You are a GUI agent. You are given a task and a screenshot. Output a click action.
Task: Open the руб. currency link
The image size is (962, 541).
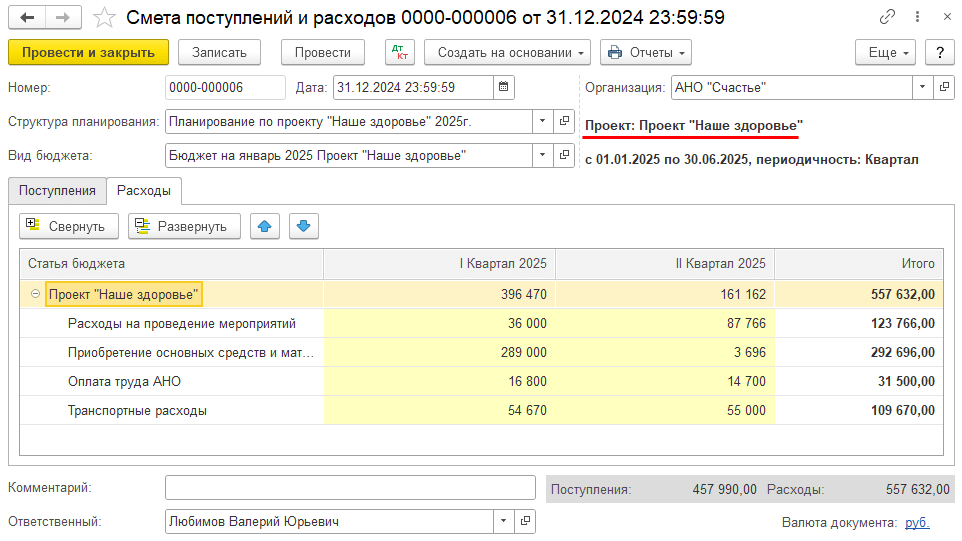[x=917, y=523]
